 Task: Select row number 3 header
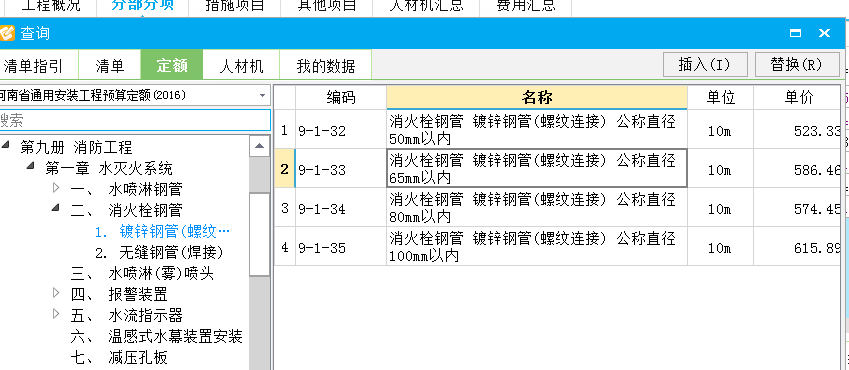pyautogui.click(x=285, y=208)
